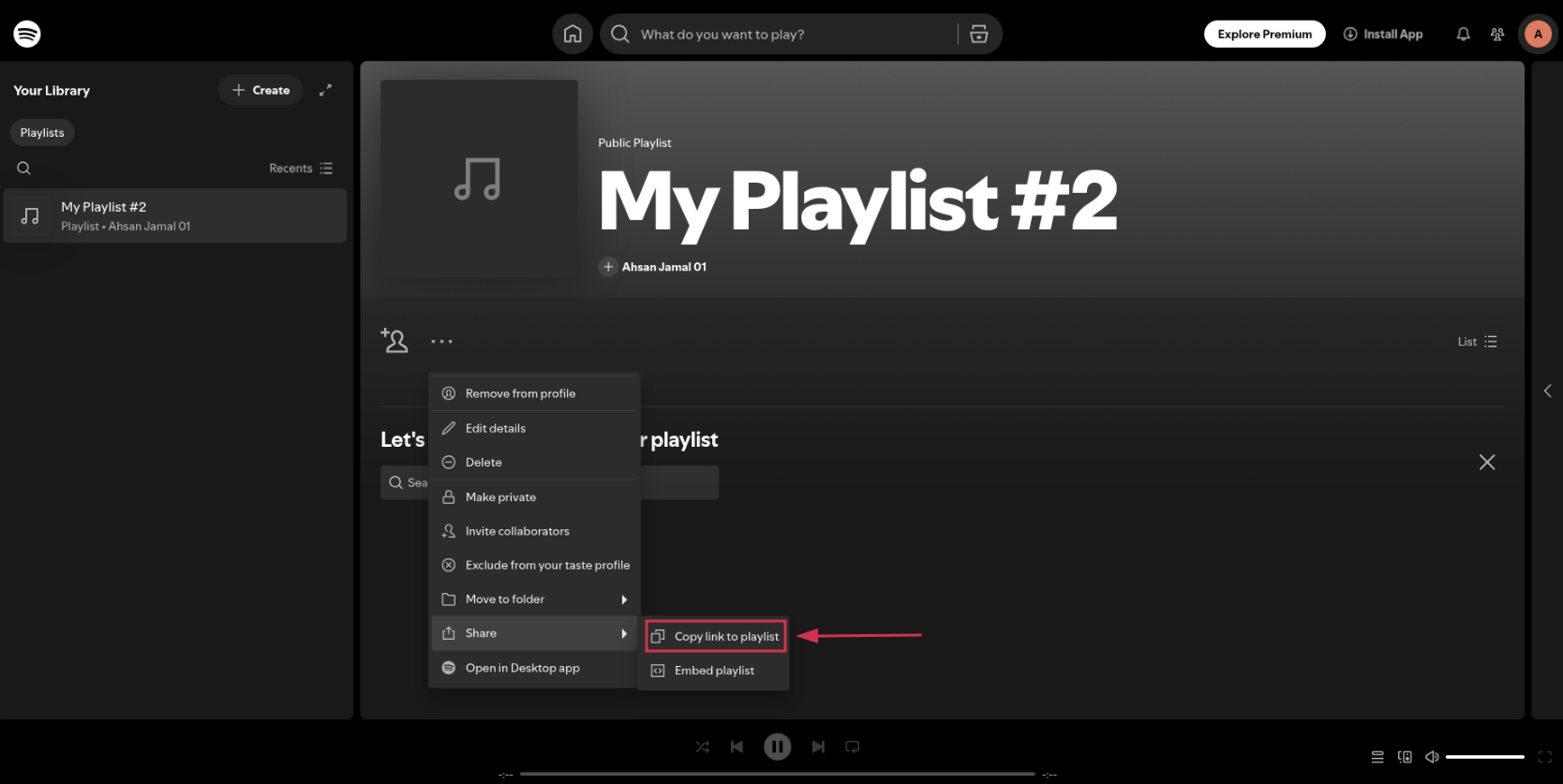Close the song search section with X
This screenshot has height=784, width=1563.
click(1487, 462)
